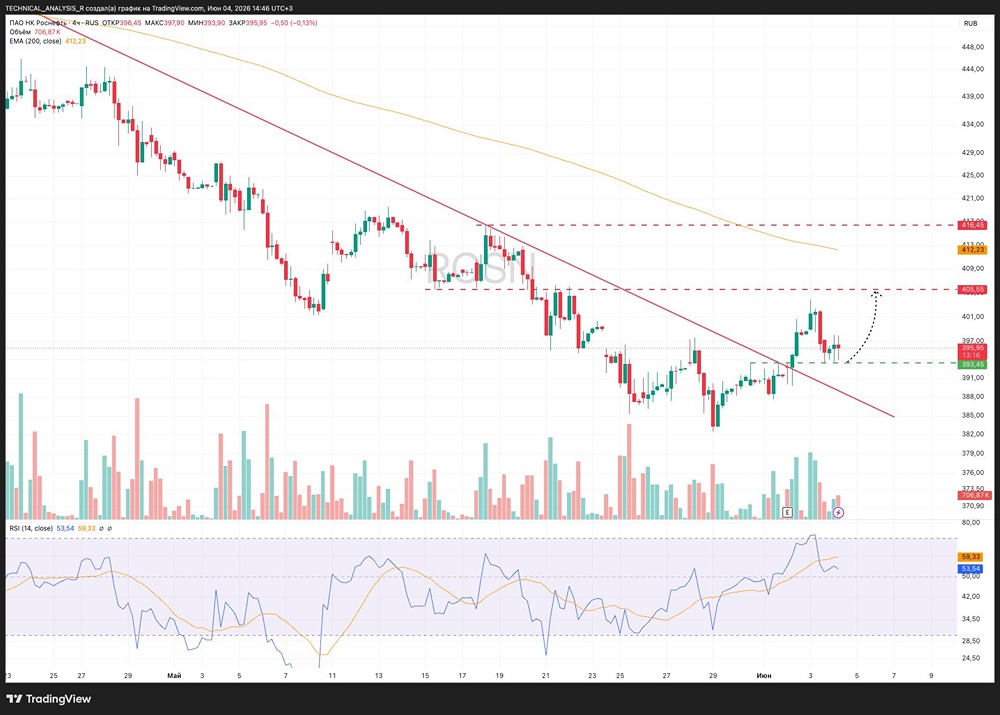Click the Май month label on time axis
This screenshot has height=715, width=1000.
[173, 675]
